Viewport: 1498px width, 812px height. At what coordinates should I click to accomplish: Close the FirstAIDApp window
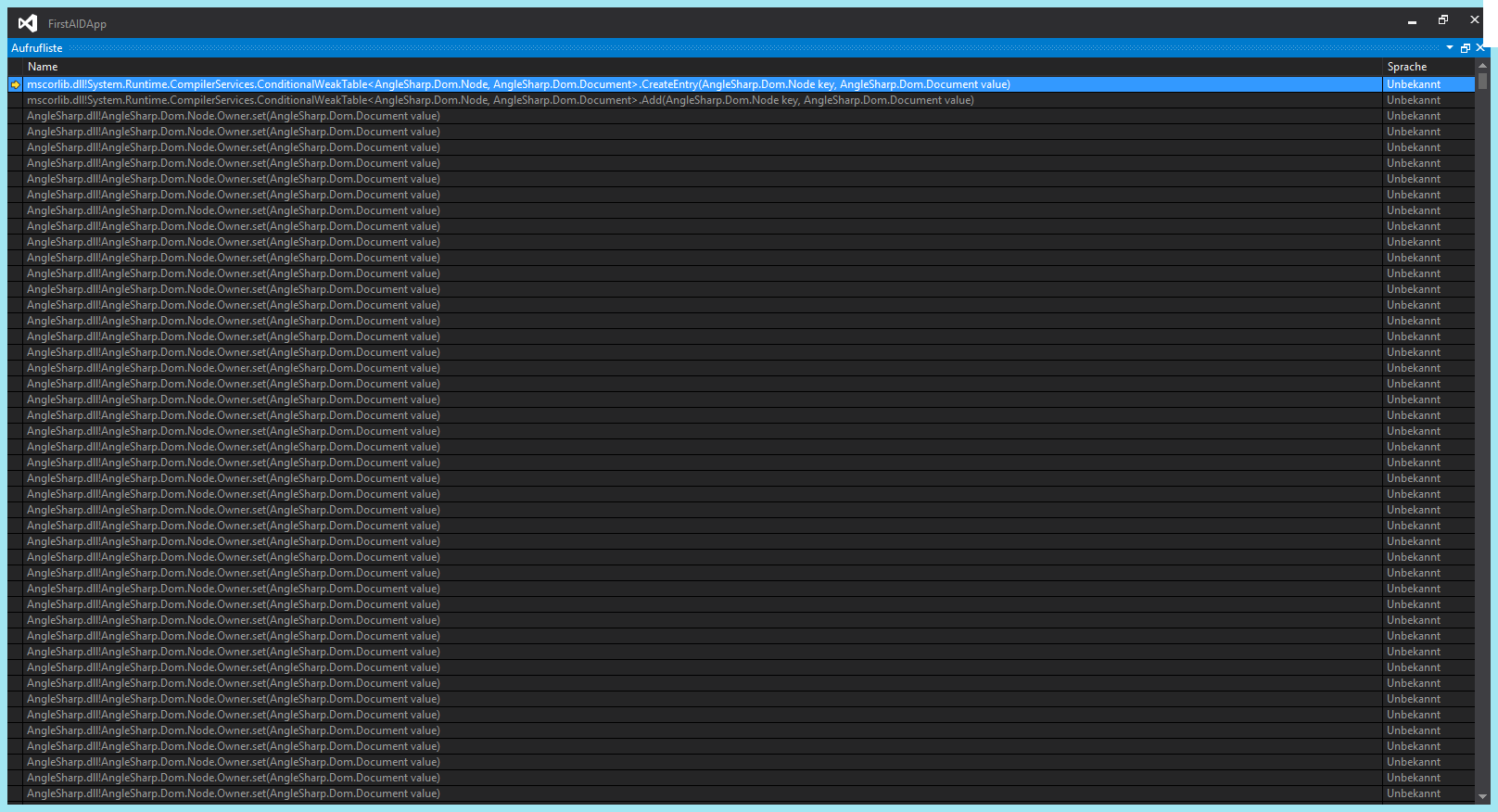tap(1475, 19)
